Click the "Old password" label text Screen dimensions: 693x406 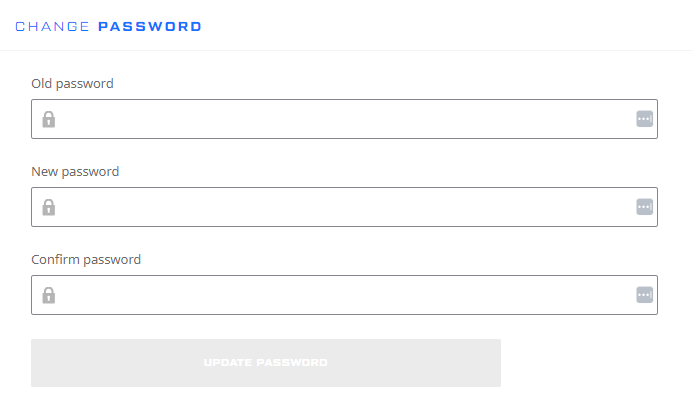pos(72,83)
